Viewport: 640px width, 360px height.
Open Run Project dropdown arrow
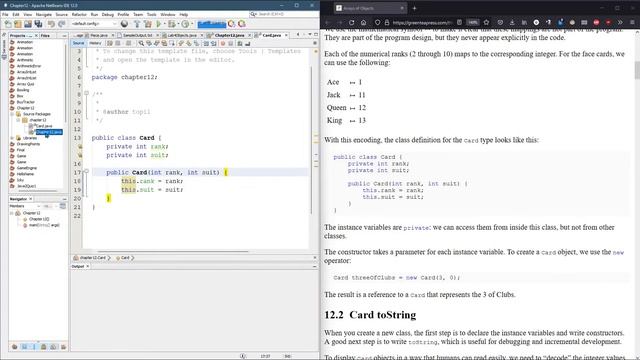[164, 24]
